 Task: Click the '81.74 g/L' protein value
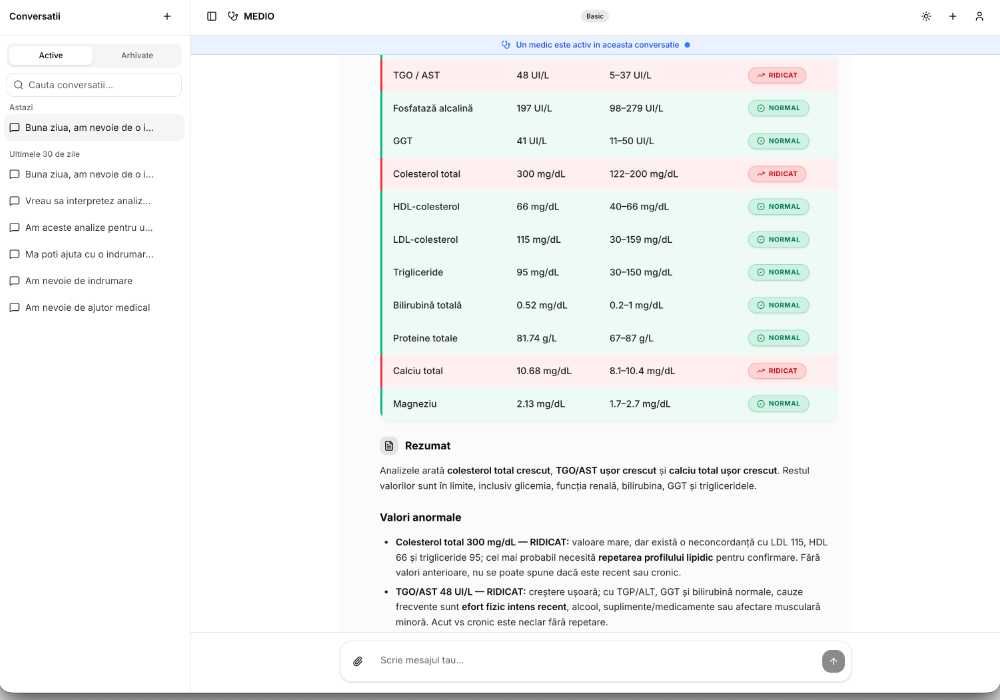point(536,339)
